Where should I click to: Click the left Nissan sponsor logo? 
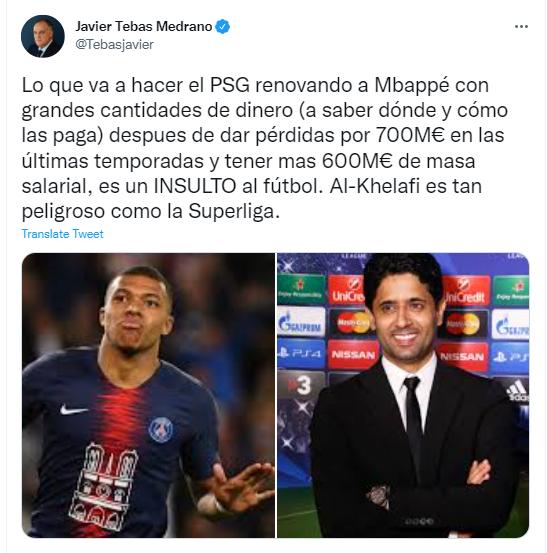[353, 355]
